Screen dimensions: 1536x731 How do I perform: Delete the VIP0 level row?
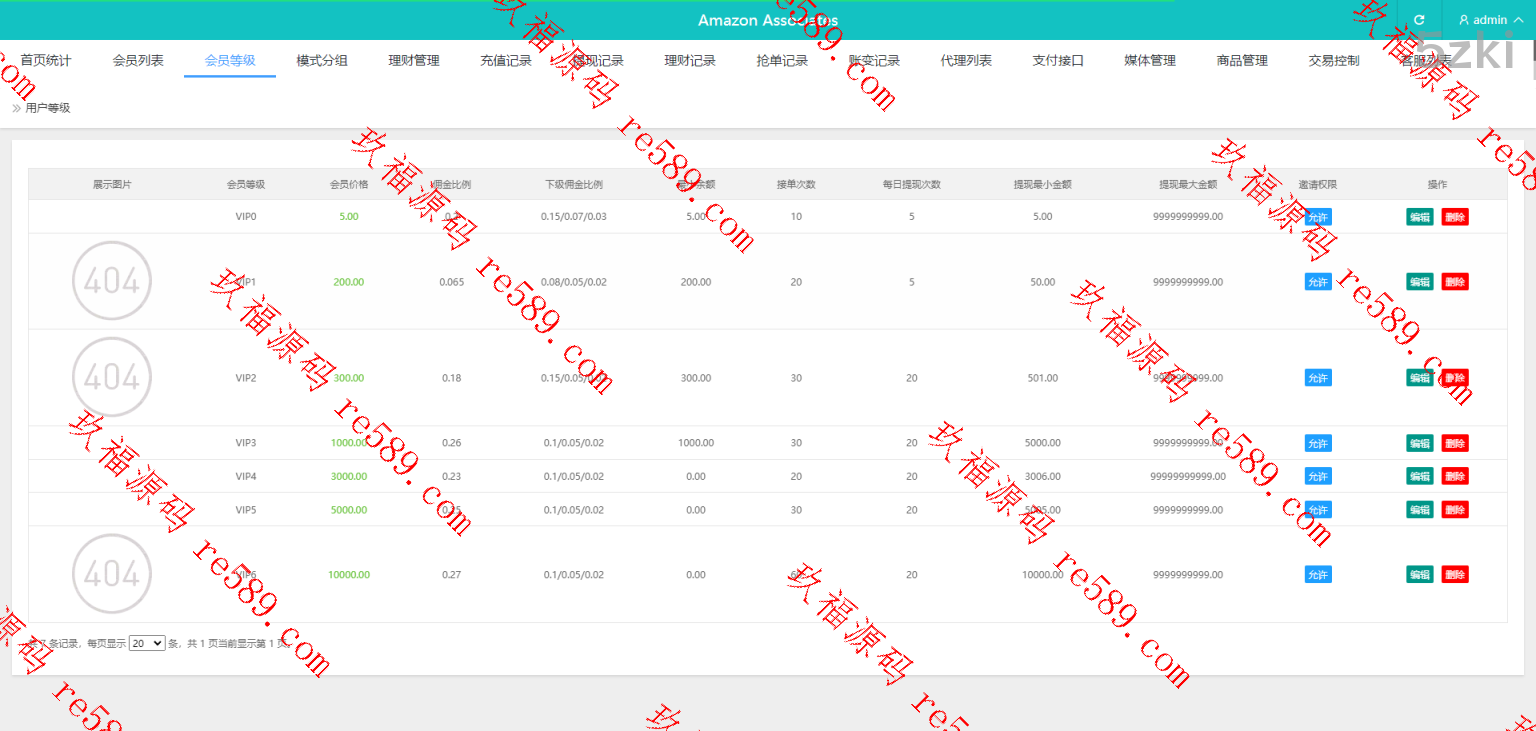coord(1455,217)
